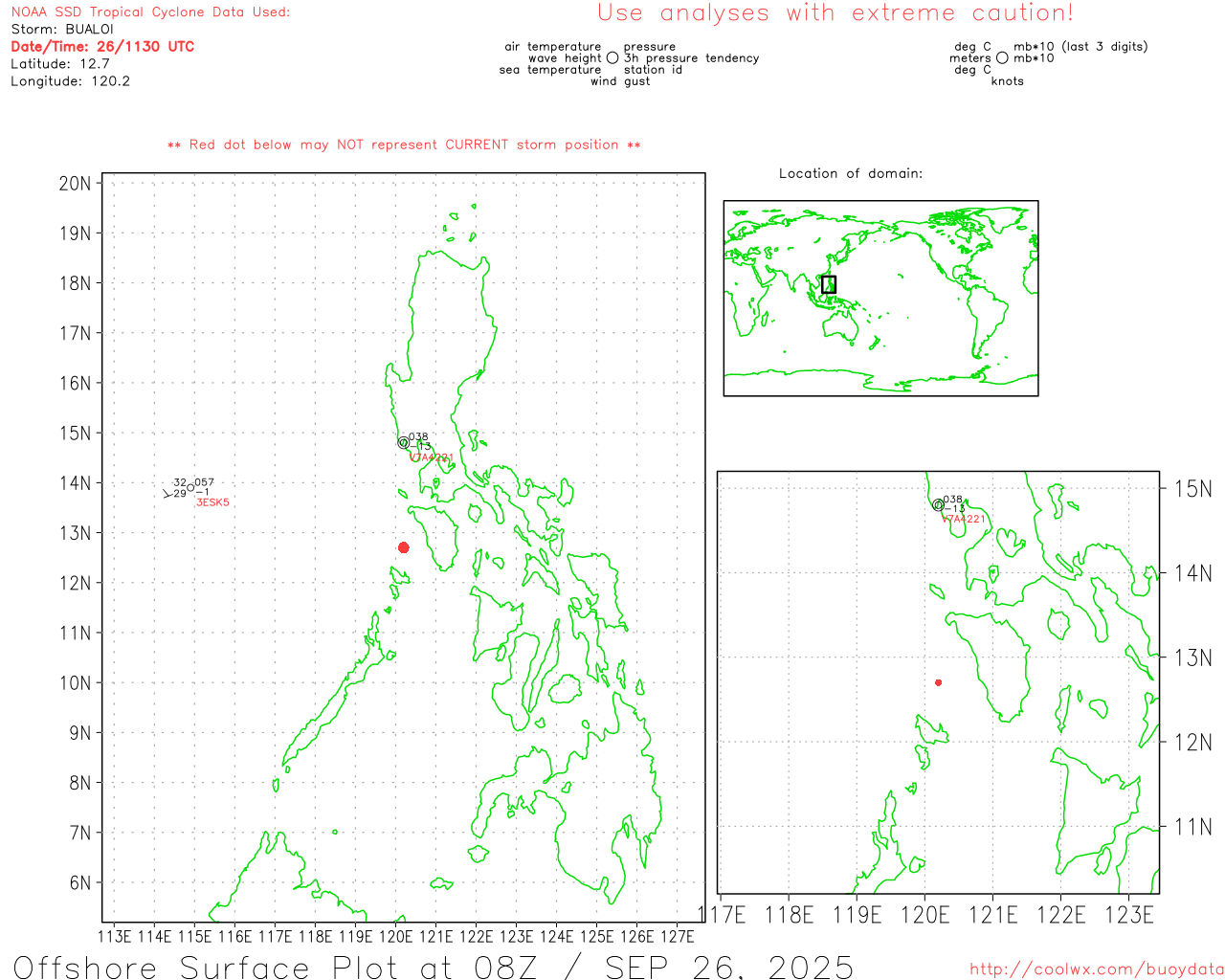
Task: Click the "29" sea temperature value at 3ESK5
Action: pyautogui.click(x=180, y=493)
